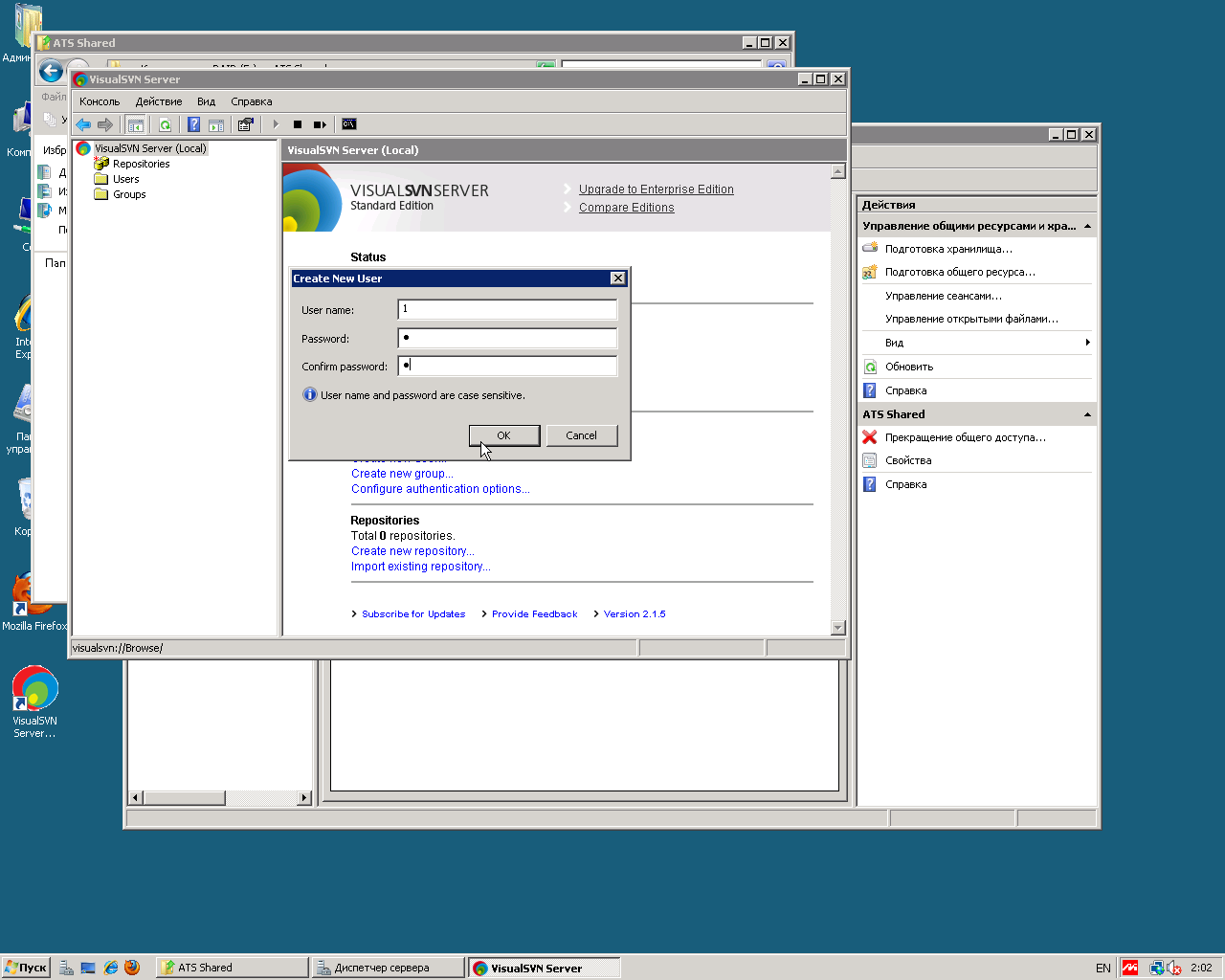
Task: Click the scroll up arrow in VisualSVN content pane
Action: tap(838, 171)
